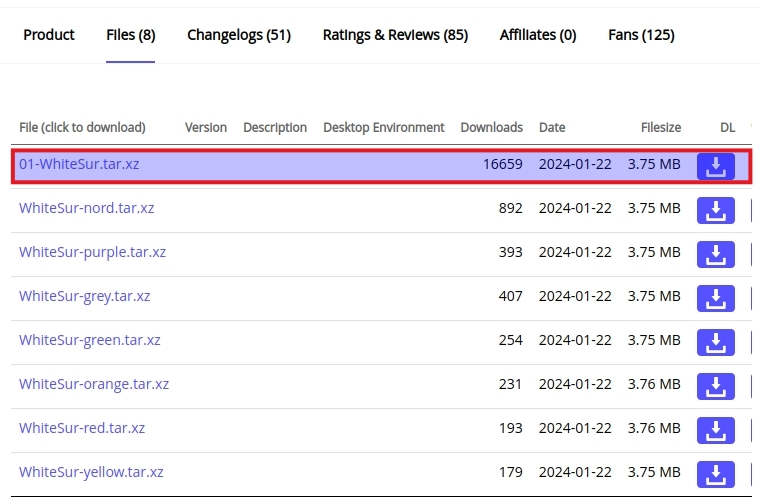Click the date in the 01-WhiteSur row
The width and height of the screenshot is (760, 503).
point(575,164)
